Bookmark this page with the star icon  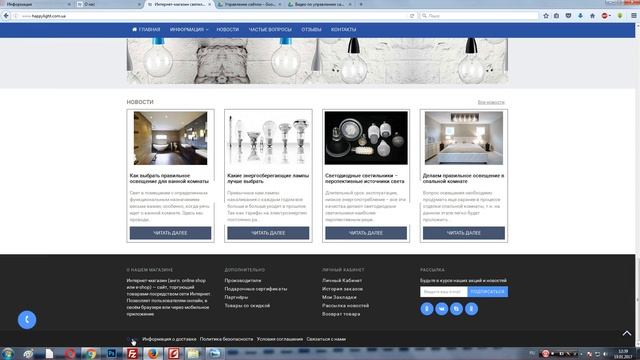click(546, 16)
